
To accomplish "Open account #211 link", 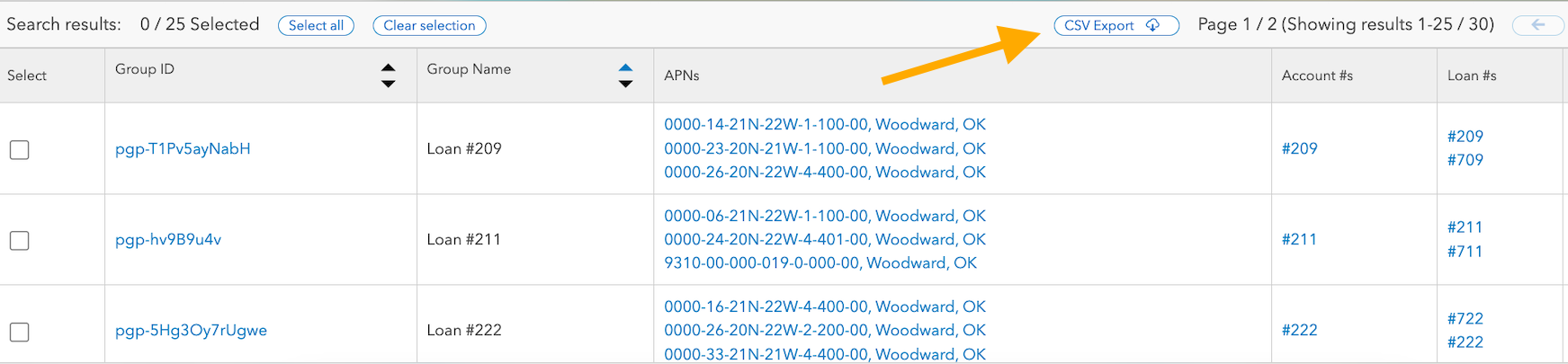I will pyautogui.click(x=1298, y=239).
